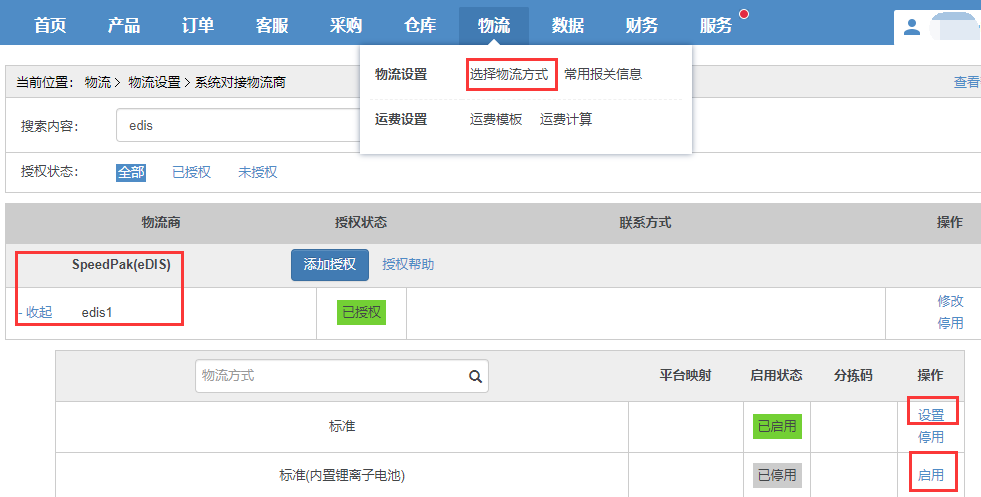The image size is (981, 497).
Task: Click the magnifier search icon
Action: point(475,376)
